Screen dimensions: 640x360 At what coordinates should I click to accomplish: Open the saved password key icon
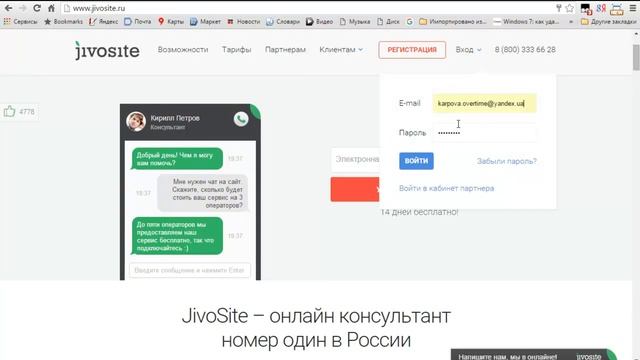(559, 8)
